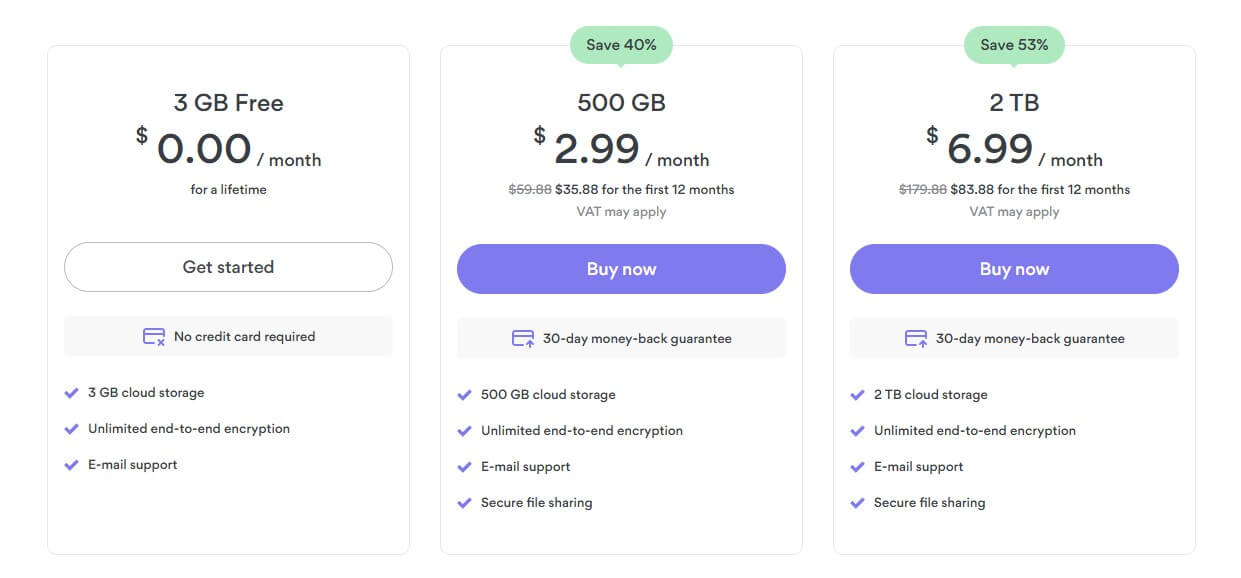Click "VAT may apply" under 500 GB pricing
The height and width of the screenshot is (578, 1241).
[x=621, y=211]
